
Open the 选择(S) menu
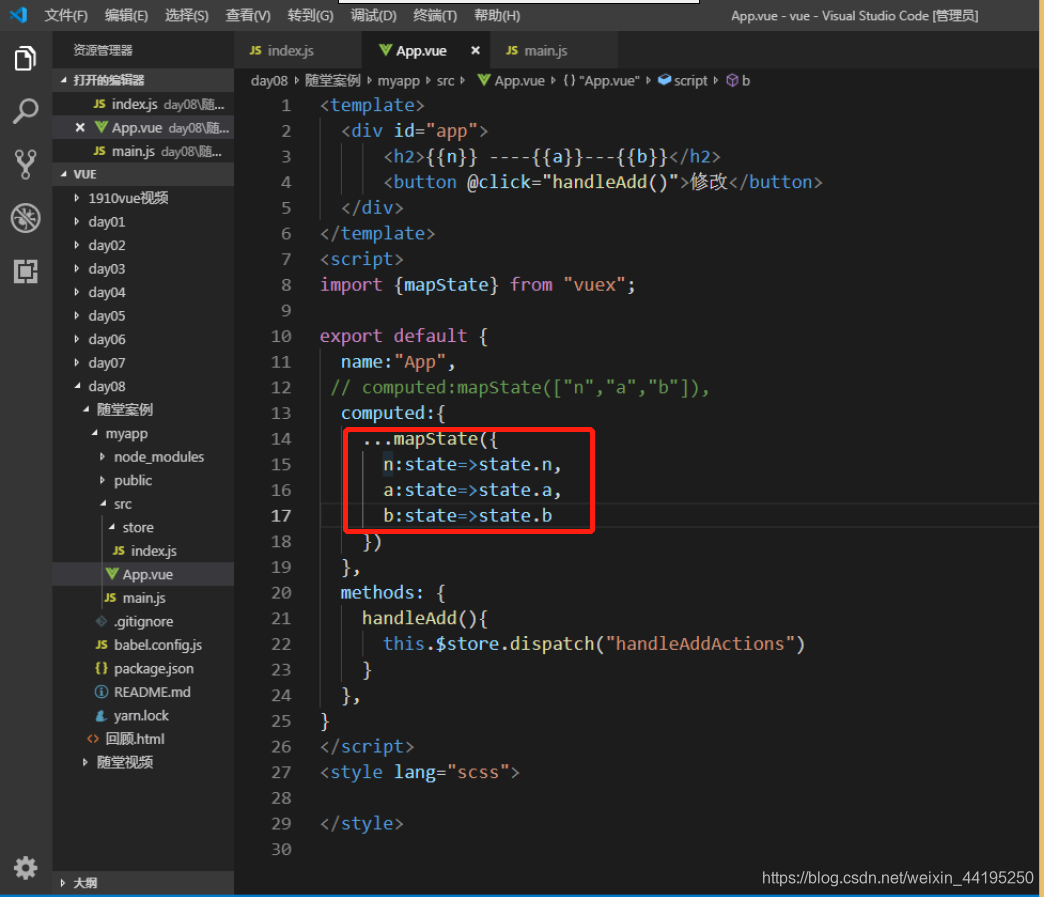187,15
